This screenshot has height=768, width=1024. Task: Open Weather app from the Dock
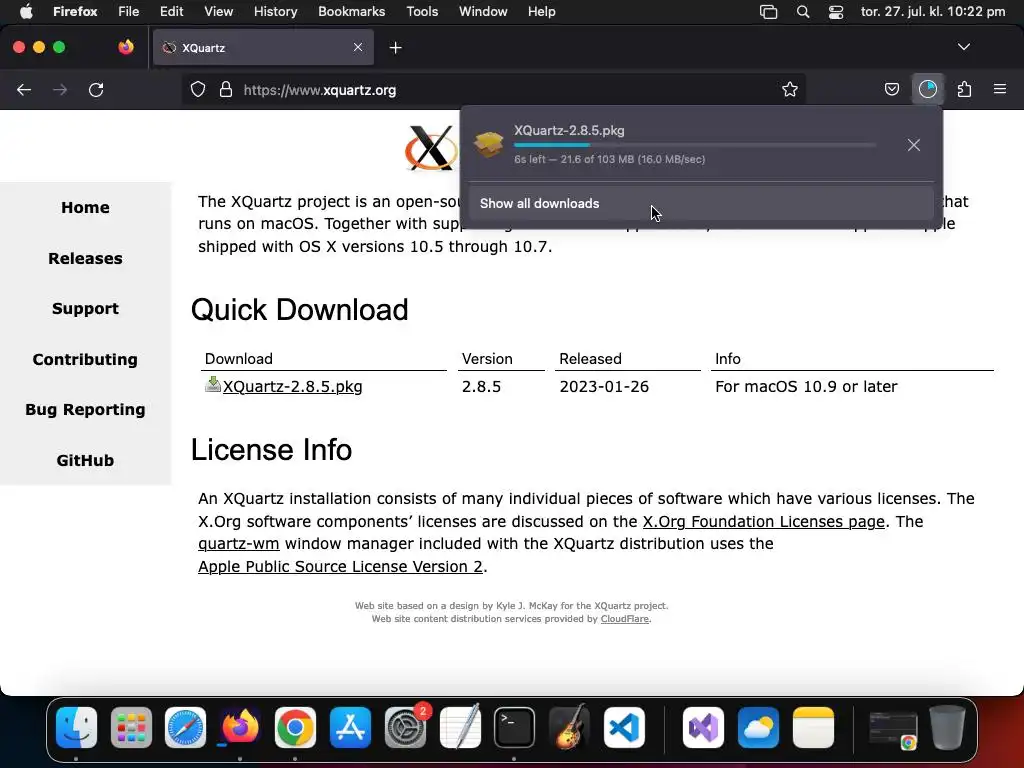point(758,728)
